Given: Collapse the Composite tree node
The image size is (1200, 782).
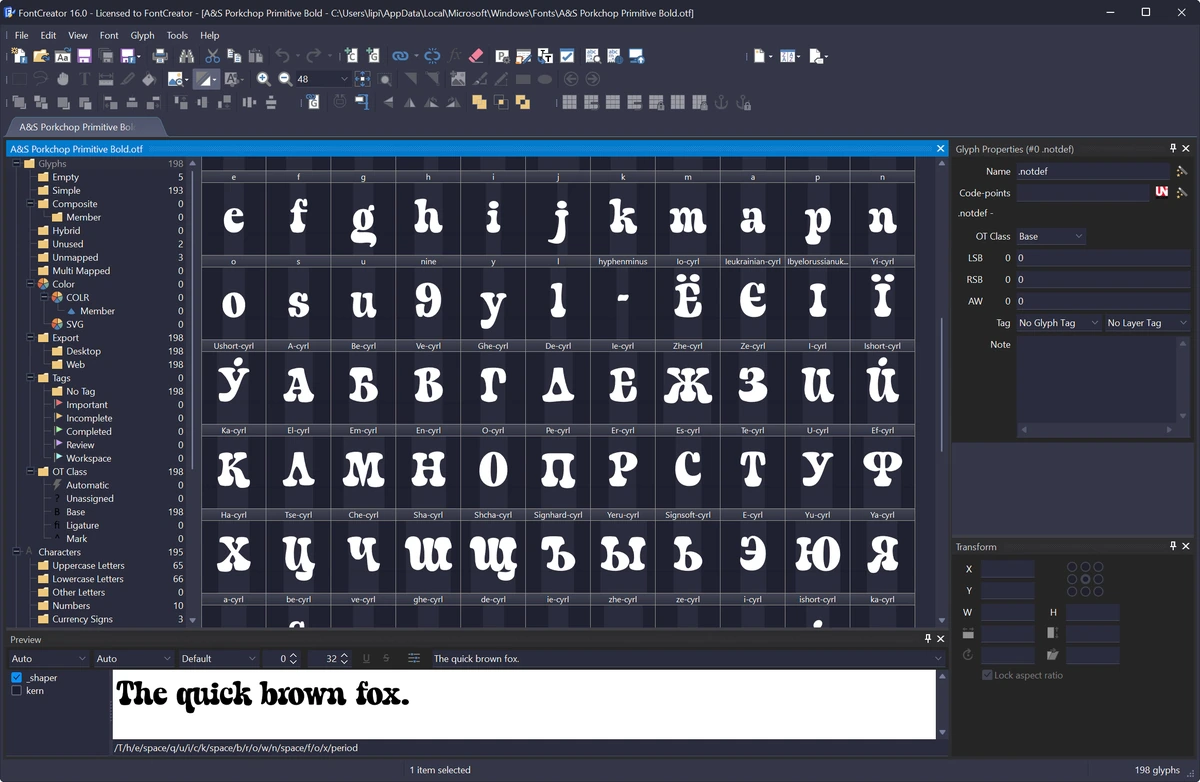Looking at the screenshot, I should 30,204.
